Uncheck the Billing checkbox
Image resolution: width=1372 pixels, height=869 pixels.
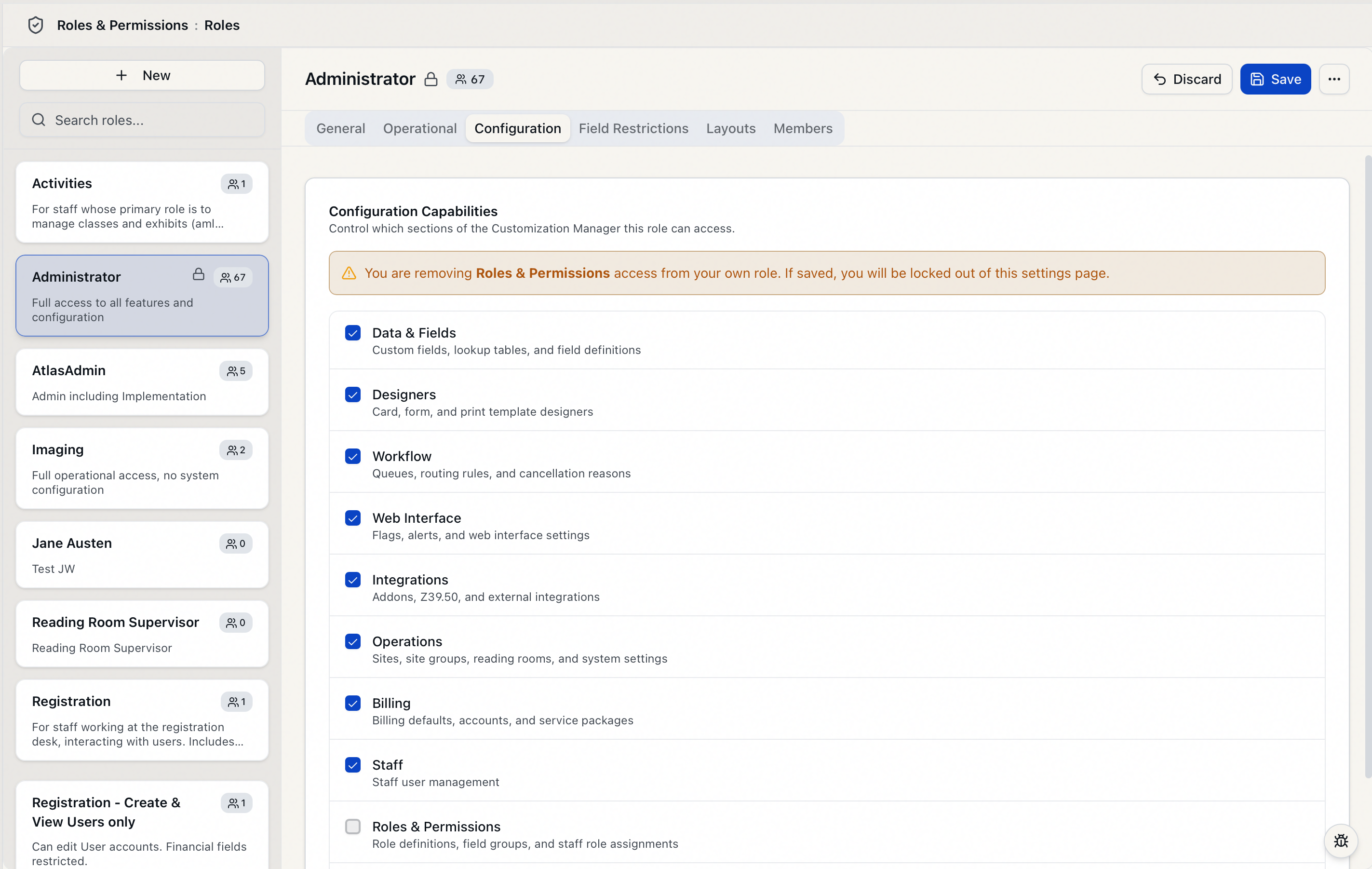click(x=353, y=703)
